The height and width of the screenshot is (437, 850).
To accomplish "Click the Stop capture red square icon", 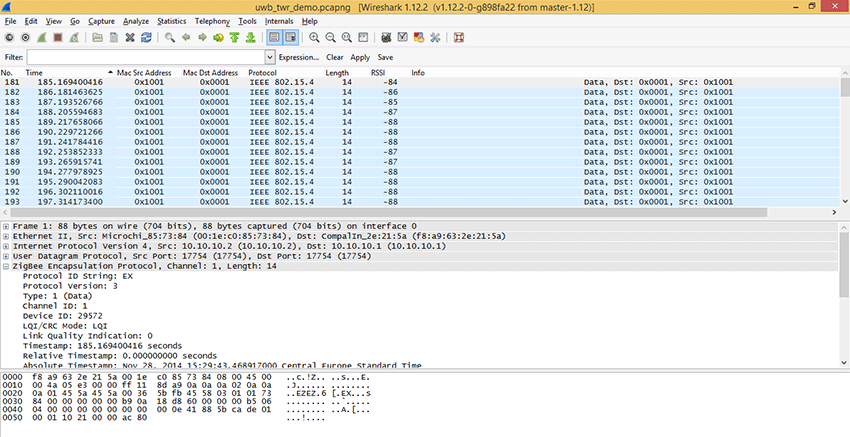I will click(x=59, y=38).
